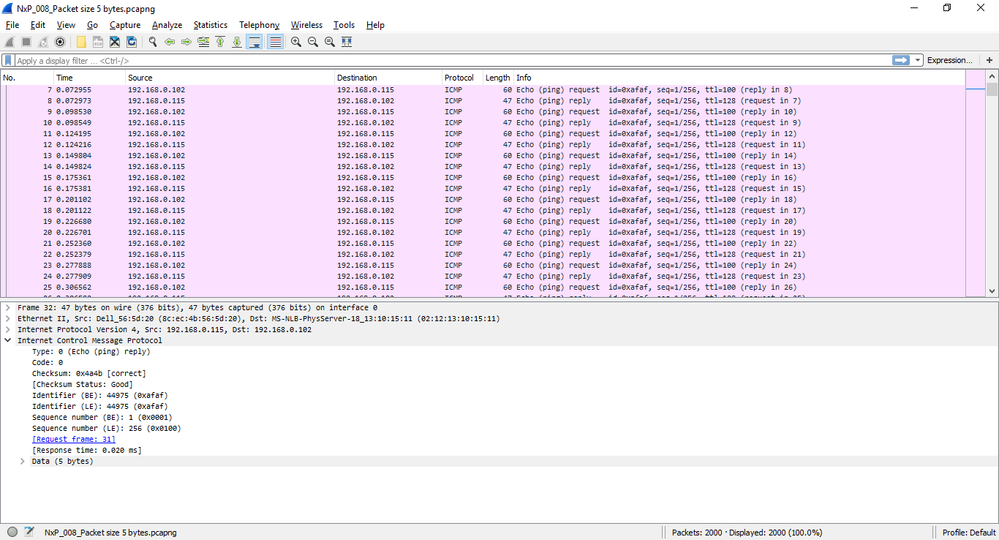The height and width of the screenshot is (540, 999).
Task: Follow the Request frame: 31 link
Action: (x=73, y=439)
